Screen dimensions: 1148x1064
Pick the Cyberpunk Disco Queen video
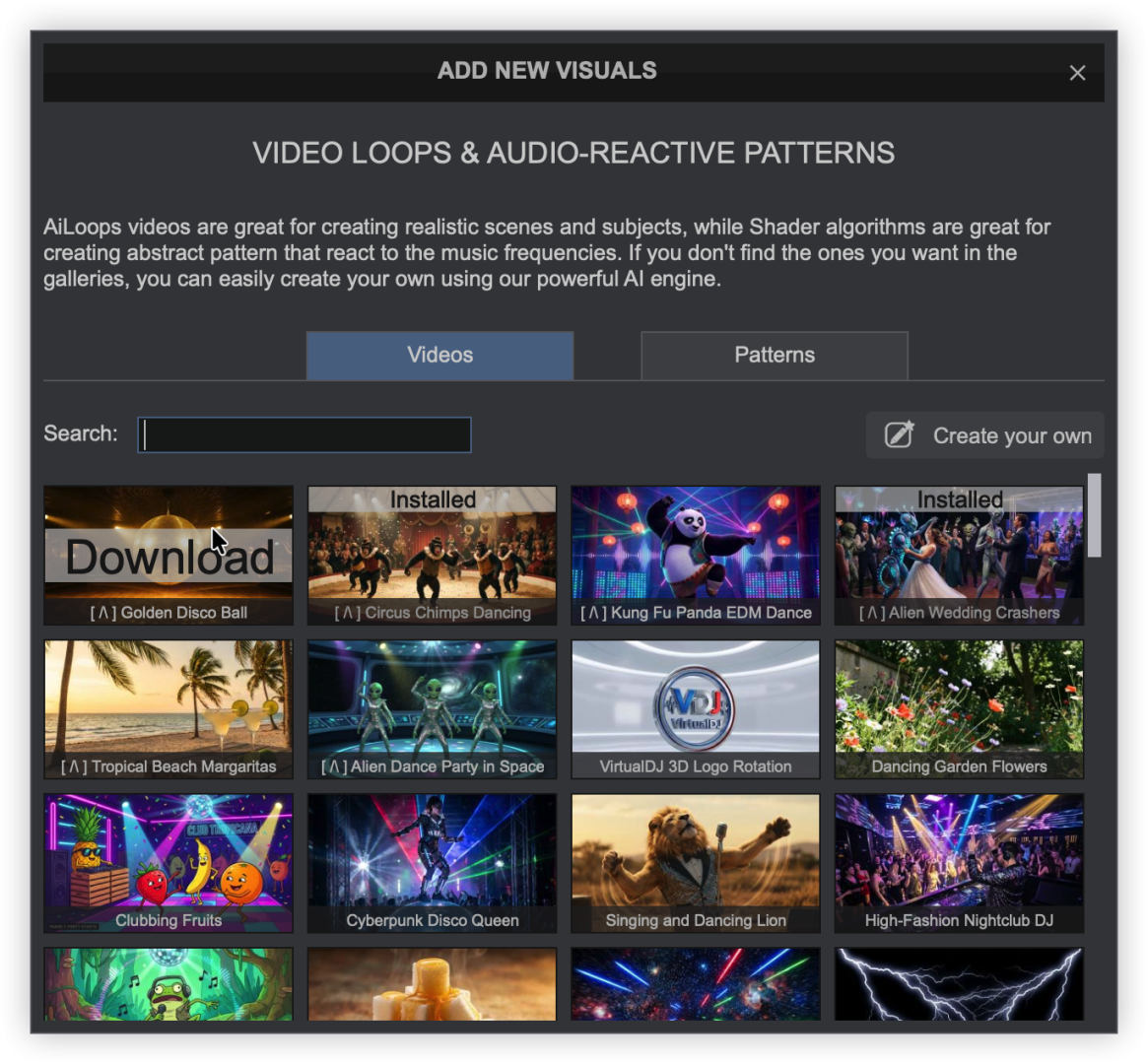click(x=432, y=863)
